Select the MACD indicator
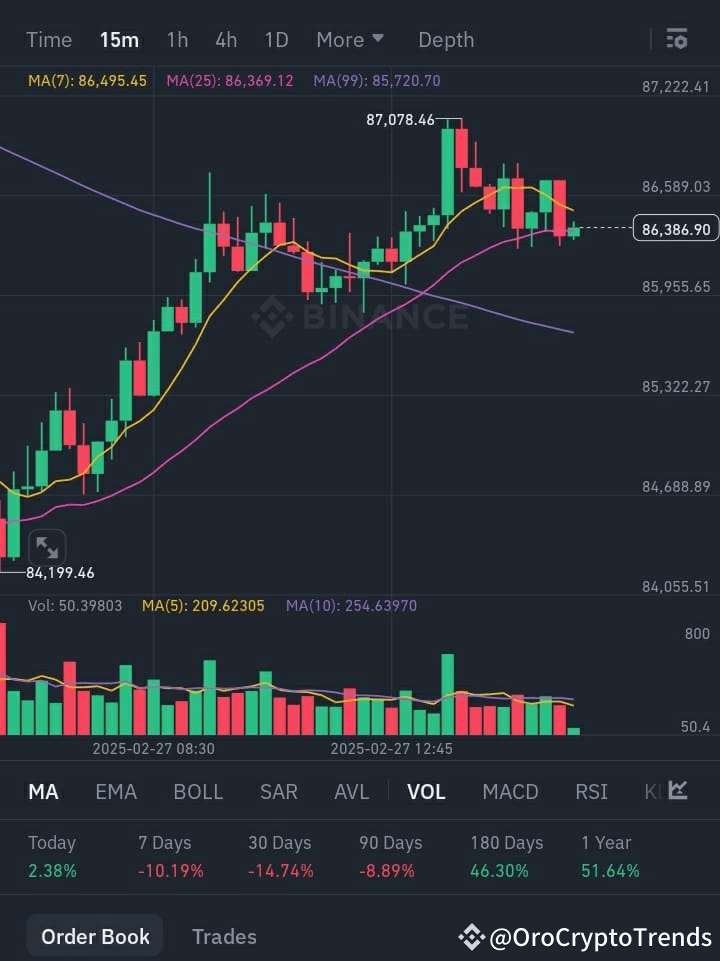 [510, 791]
